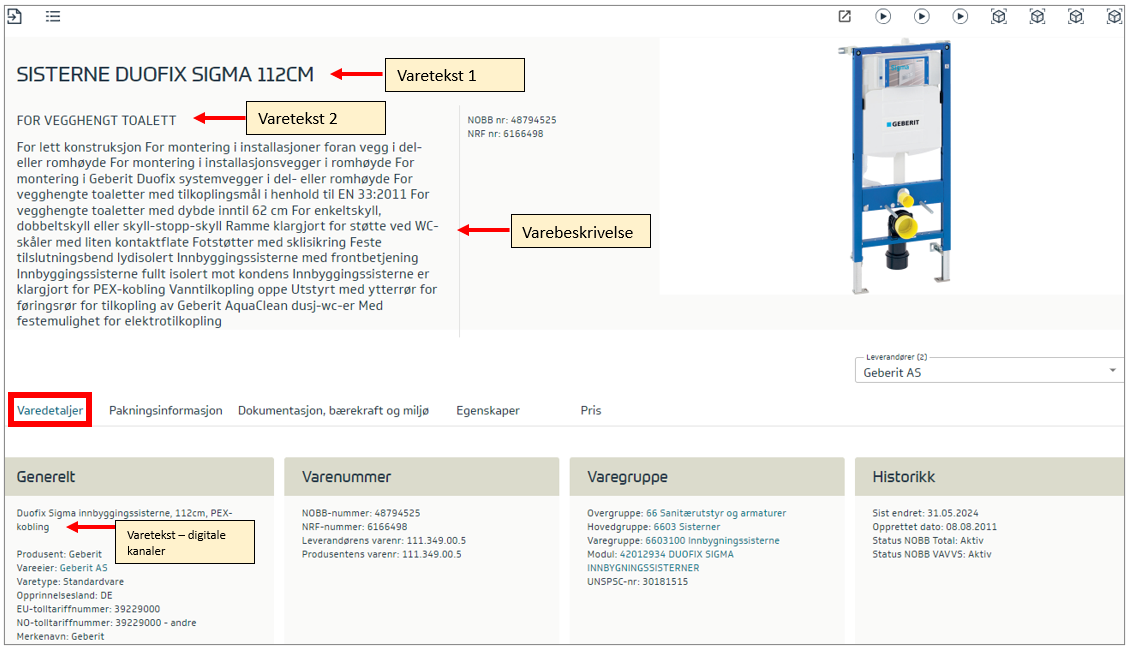This screenshot has width=1126, height=647.
Task: Switch to the Pakningsinformasjon tab
Action: [165, 410]
